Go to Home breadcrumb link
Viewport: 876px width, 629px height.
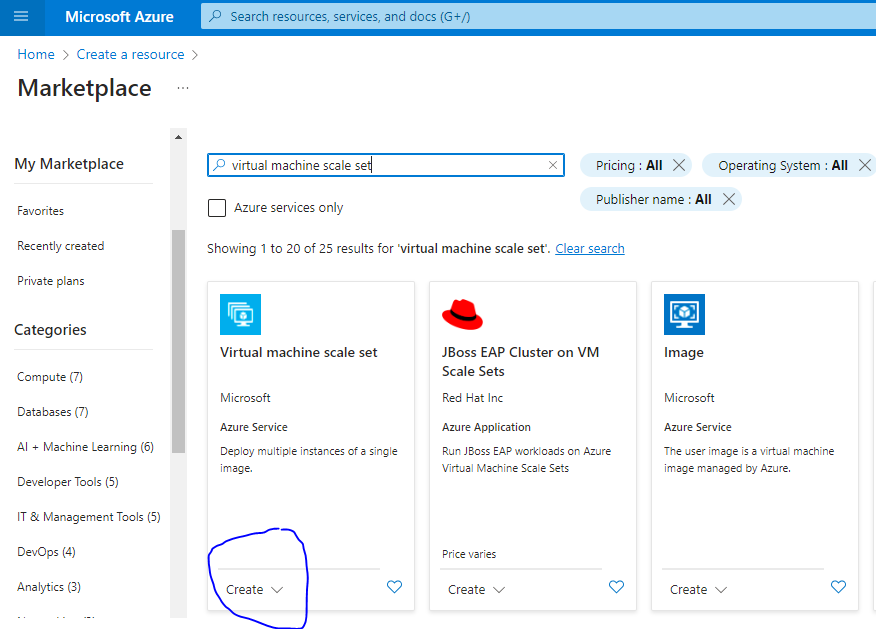pos(36,54)
